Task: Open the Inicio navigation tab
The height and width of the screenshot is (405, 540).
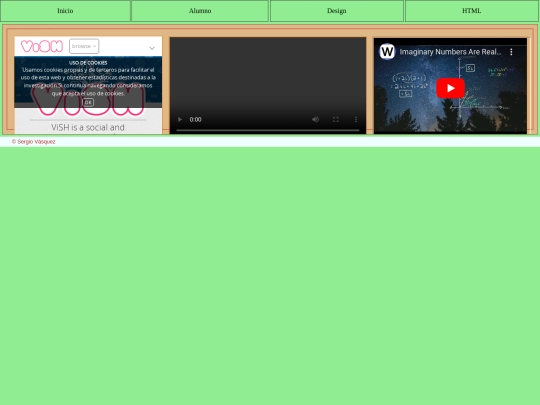Action: pos(65,11)
